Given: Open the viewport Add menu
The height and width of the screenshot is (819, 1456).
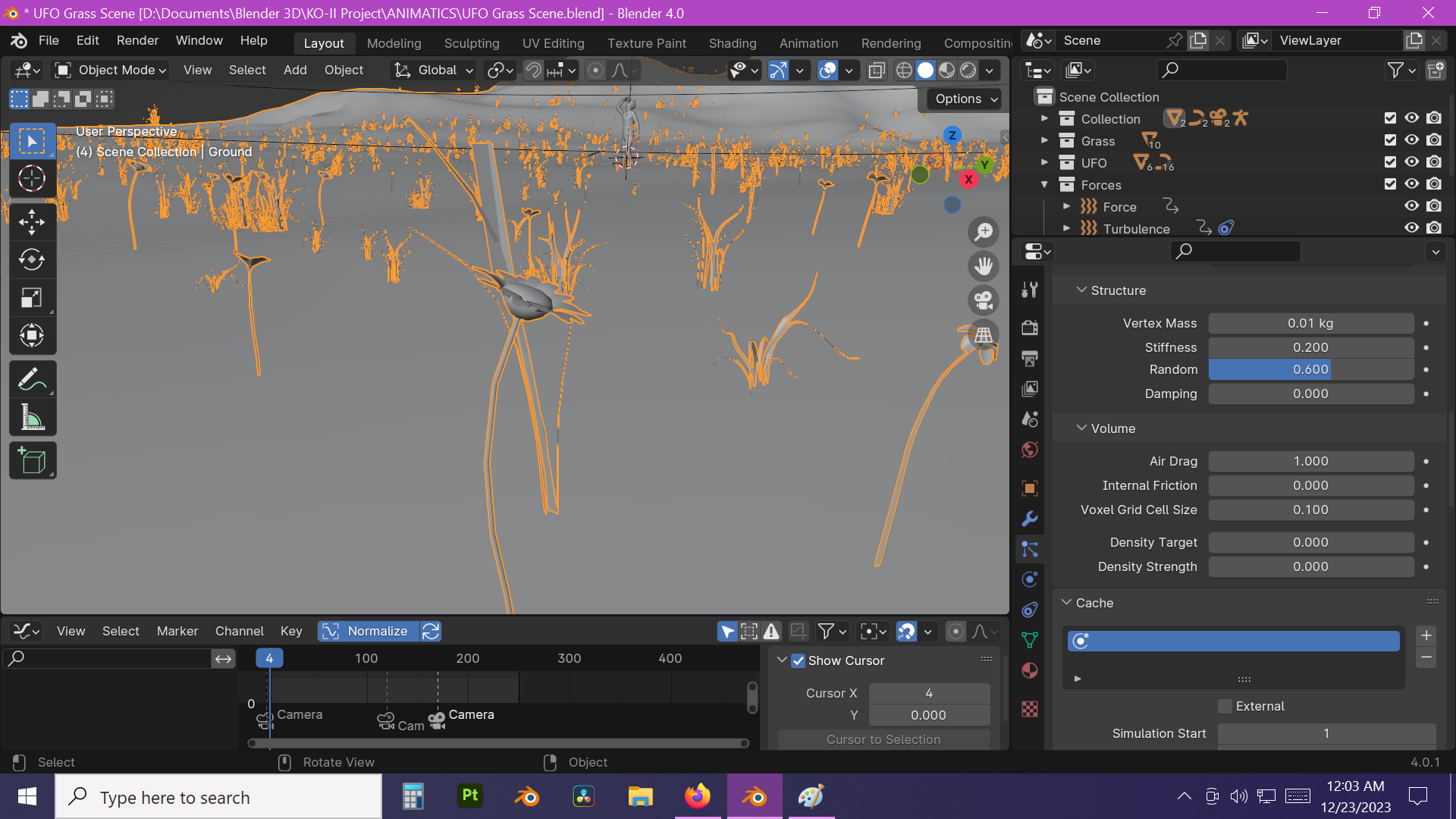Looking at the screenshot, I should (x=295, y=71).
